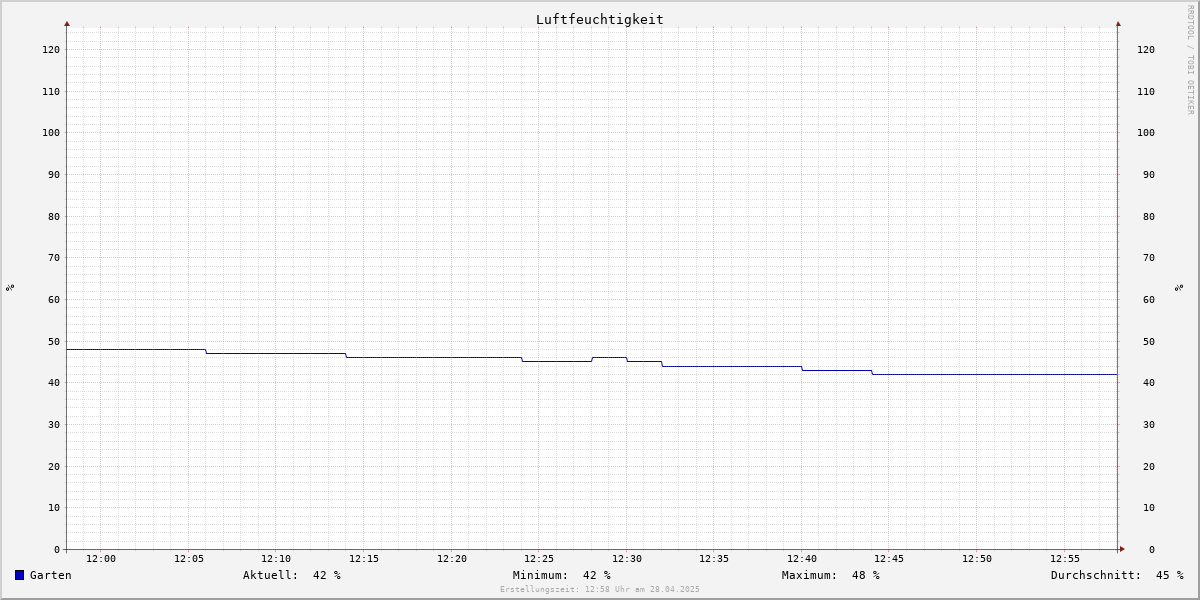Click the 12:45 time axis label
Screen dimensions: 1200x600
pyautogui.click(x=889, y=559)
